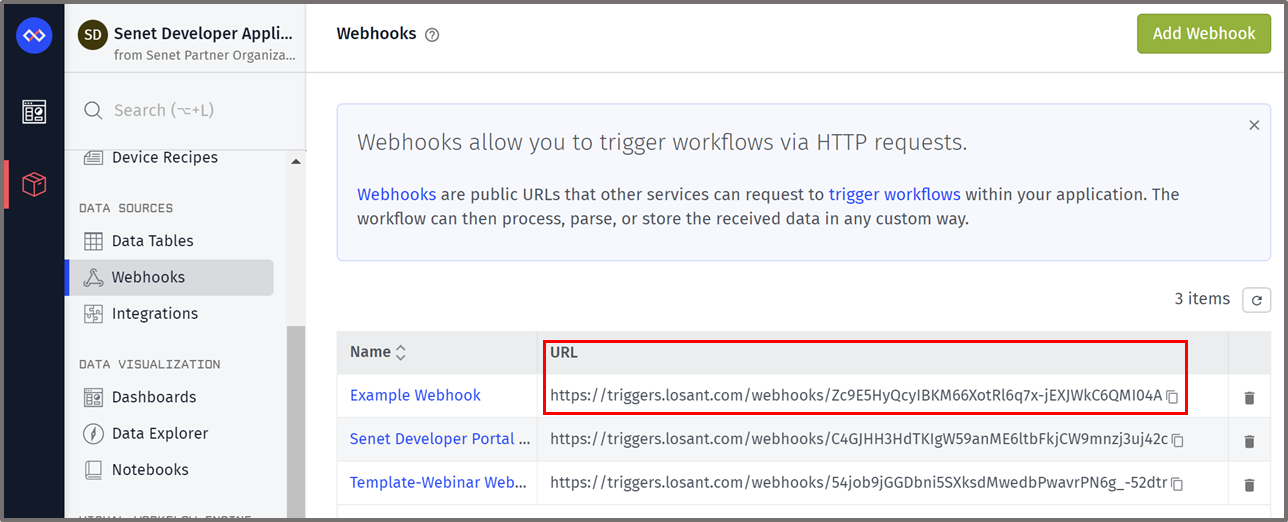Click the Add Webhook button
This screenshot has width=1288, height=522.
tap(1204, 34)
